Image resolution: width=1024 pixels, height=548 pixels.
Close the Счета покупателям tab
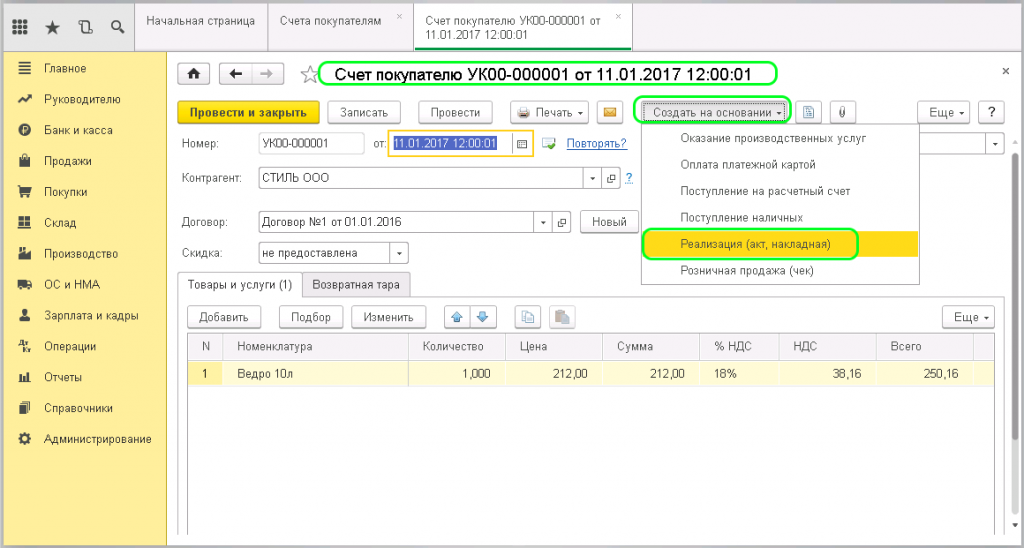(400, 17)
